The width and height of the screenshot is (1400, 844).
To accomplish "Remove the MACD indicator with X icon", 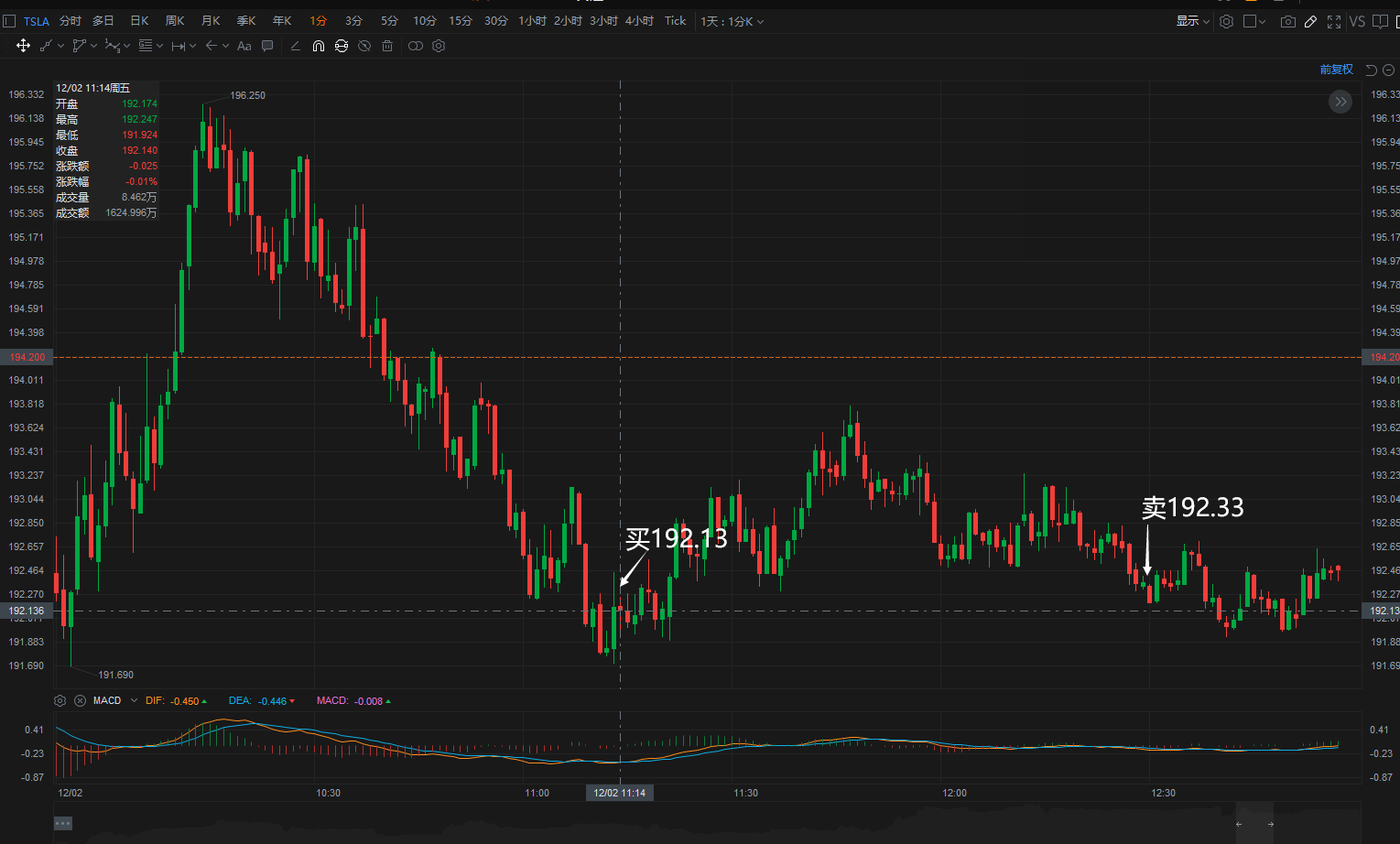I will (x=80, y=700).
